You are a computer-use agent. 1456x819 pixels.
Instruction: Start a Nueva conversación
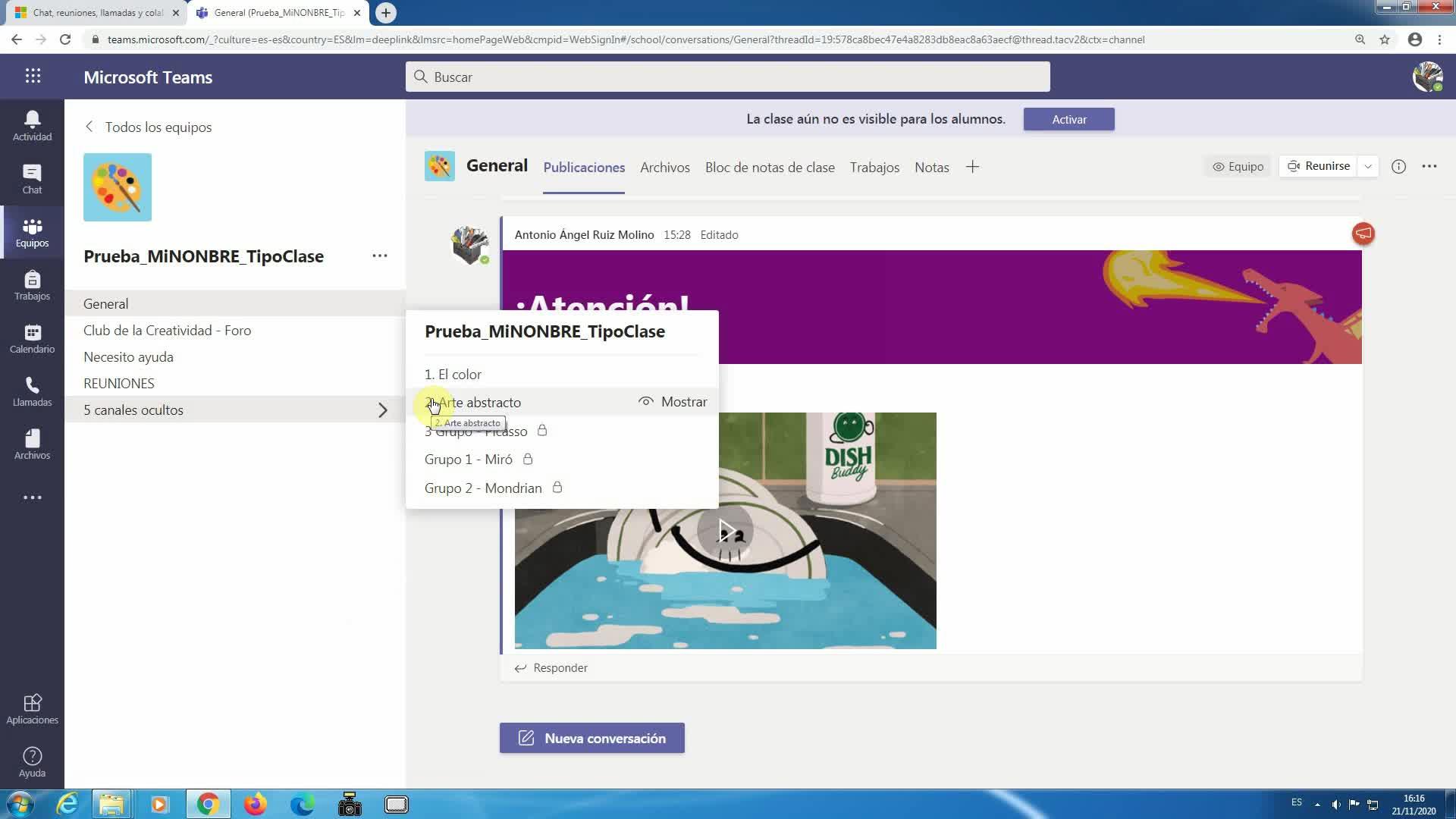591,738
